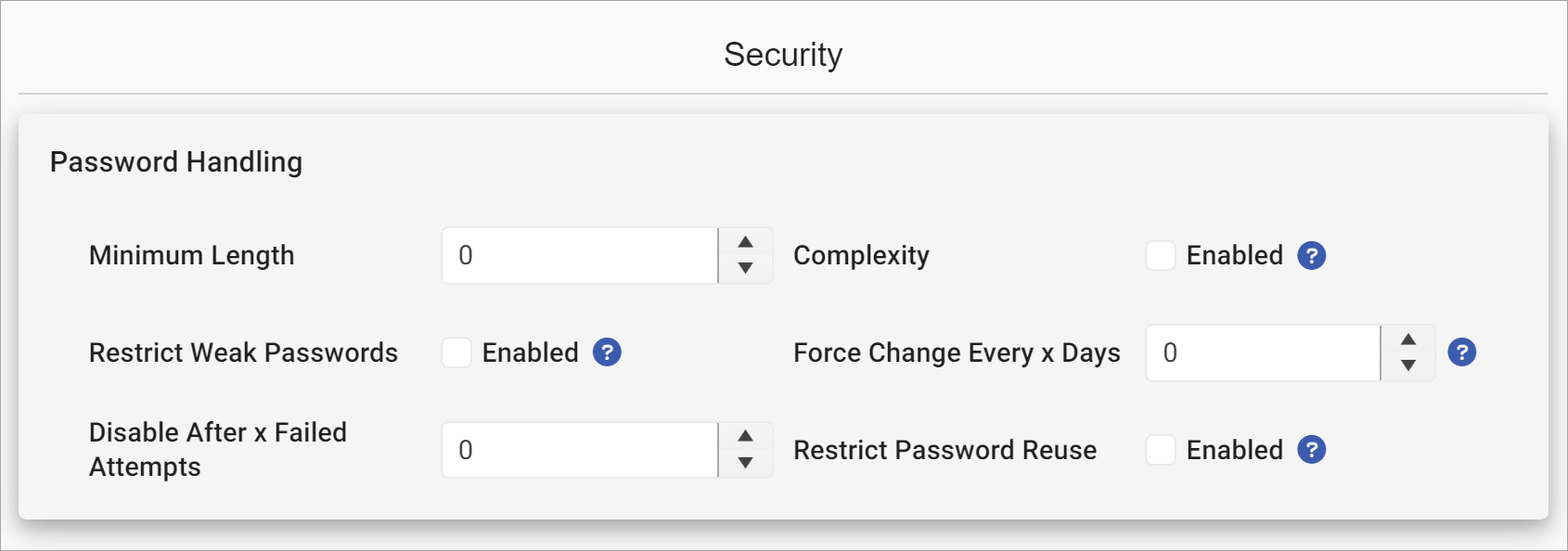
Task: Click the Complexity label text
Action: tap(861, 255)
